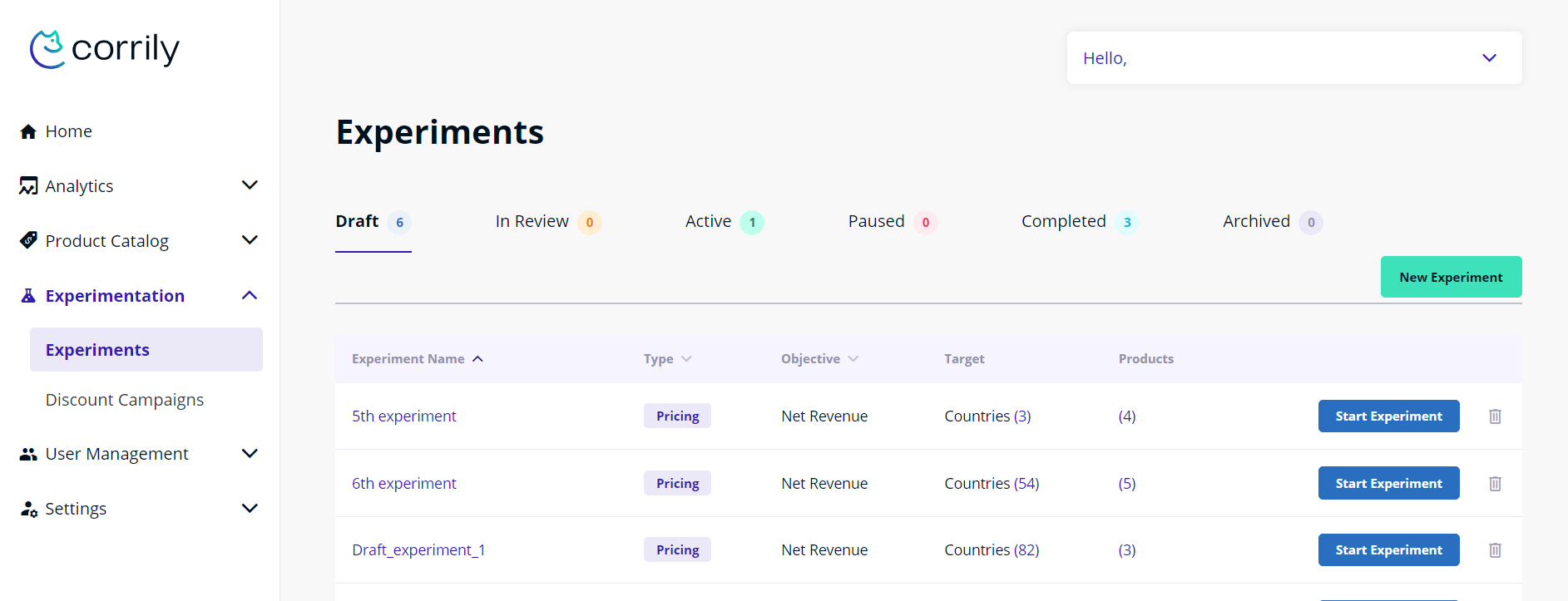Open the Hello user dropdown
Viewport: 1568px width, 601px height.
[x=1294, y=58]
